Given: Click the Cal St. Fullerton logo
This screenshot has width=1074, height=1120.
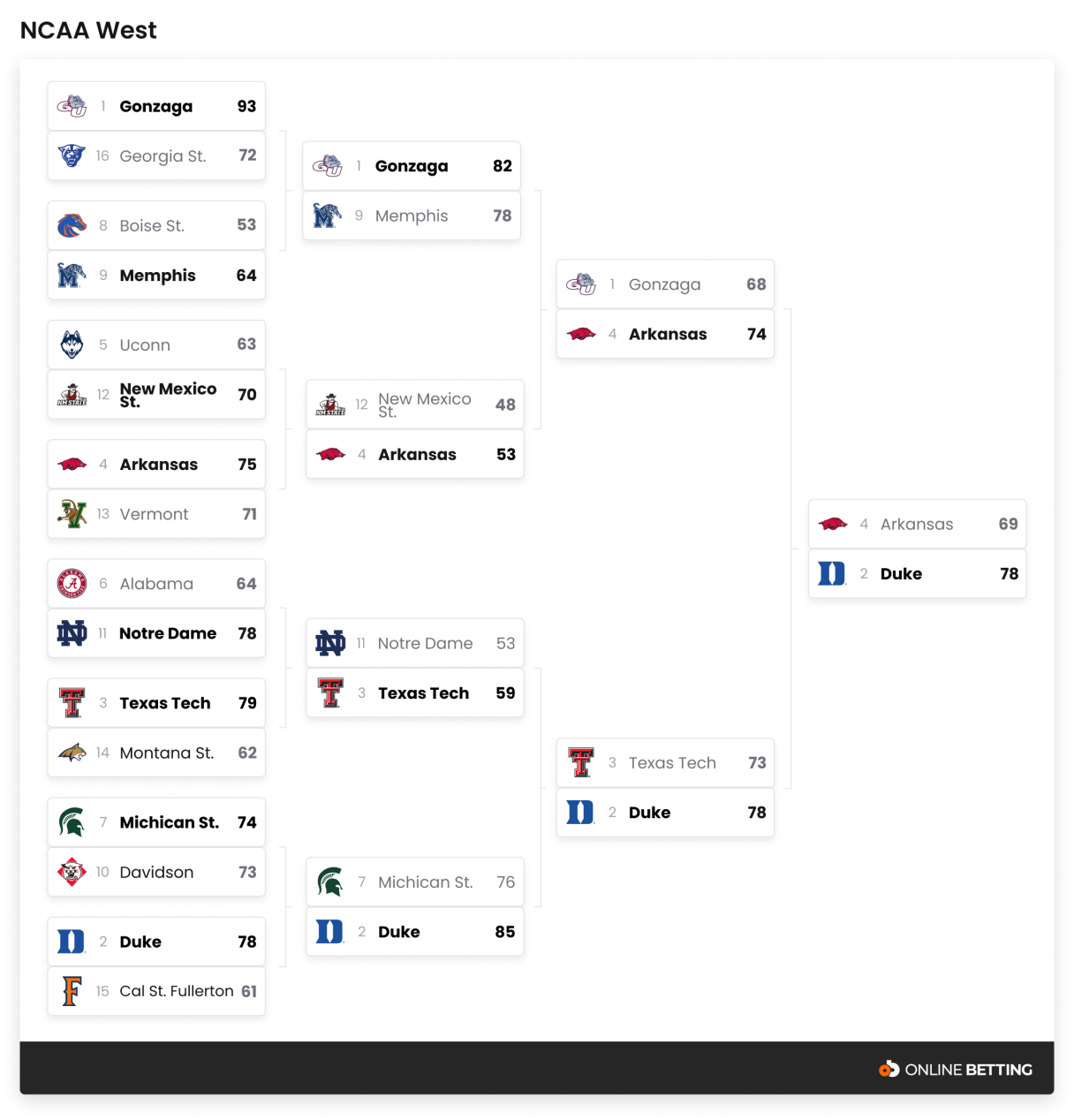Looking at the screenshot, I should click(72, 991).
